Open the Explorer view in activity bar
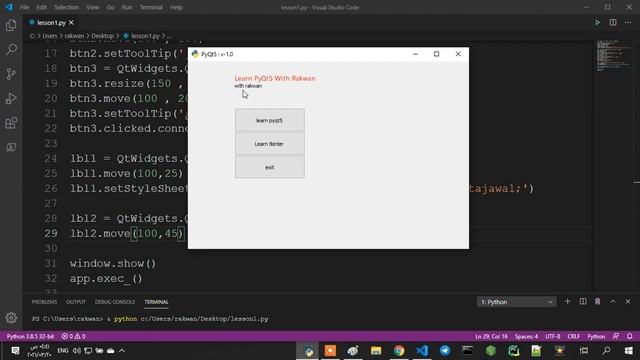Screen dimensions: 640x360 pos(11,25)
